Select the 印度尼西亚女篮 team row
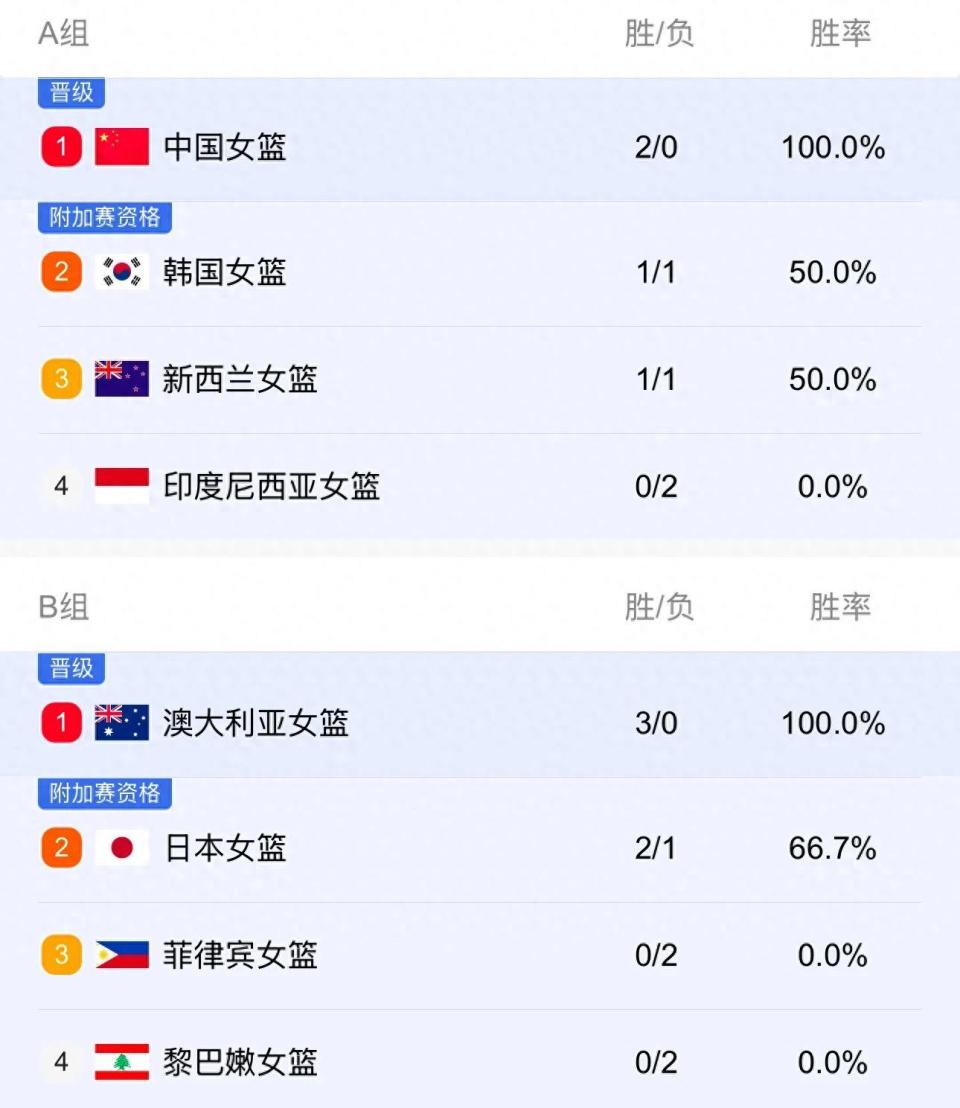Viewport: 960px width, 1108px height. coord(480,486)
